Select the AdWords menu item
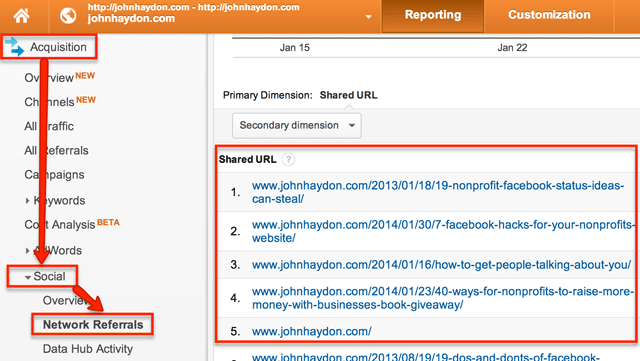The width and height of the screenshot is (640, 361). (58, 250)
